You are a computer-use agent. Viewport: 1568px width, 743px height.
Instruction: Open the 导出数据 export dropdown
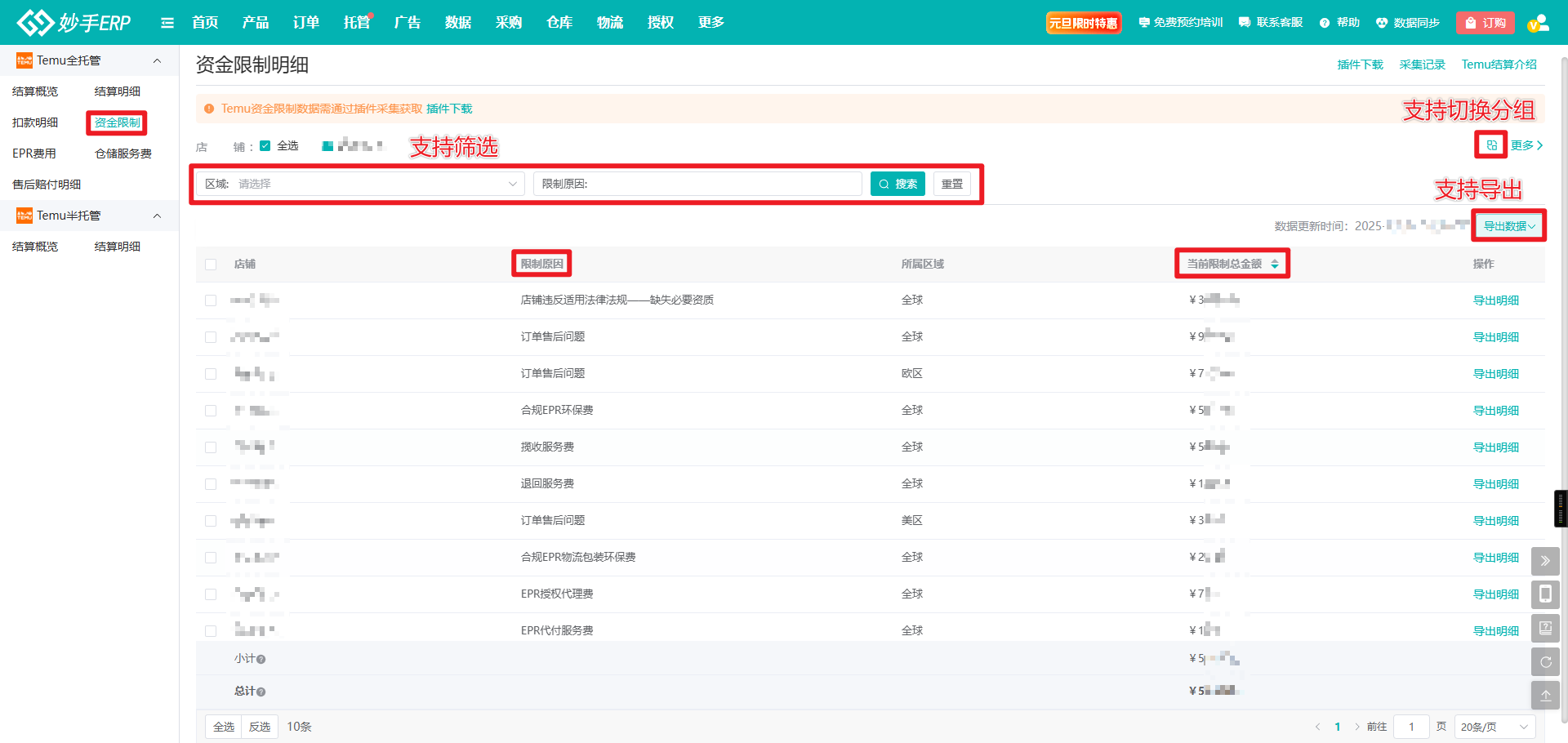[1509, 226]
